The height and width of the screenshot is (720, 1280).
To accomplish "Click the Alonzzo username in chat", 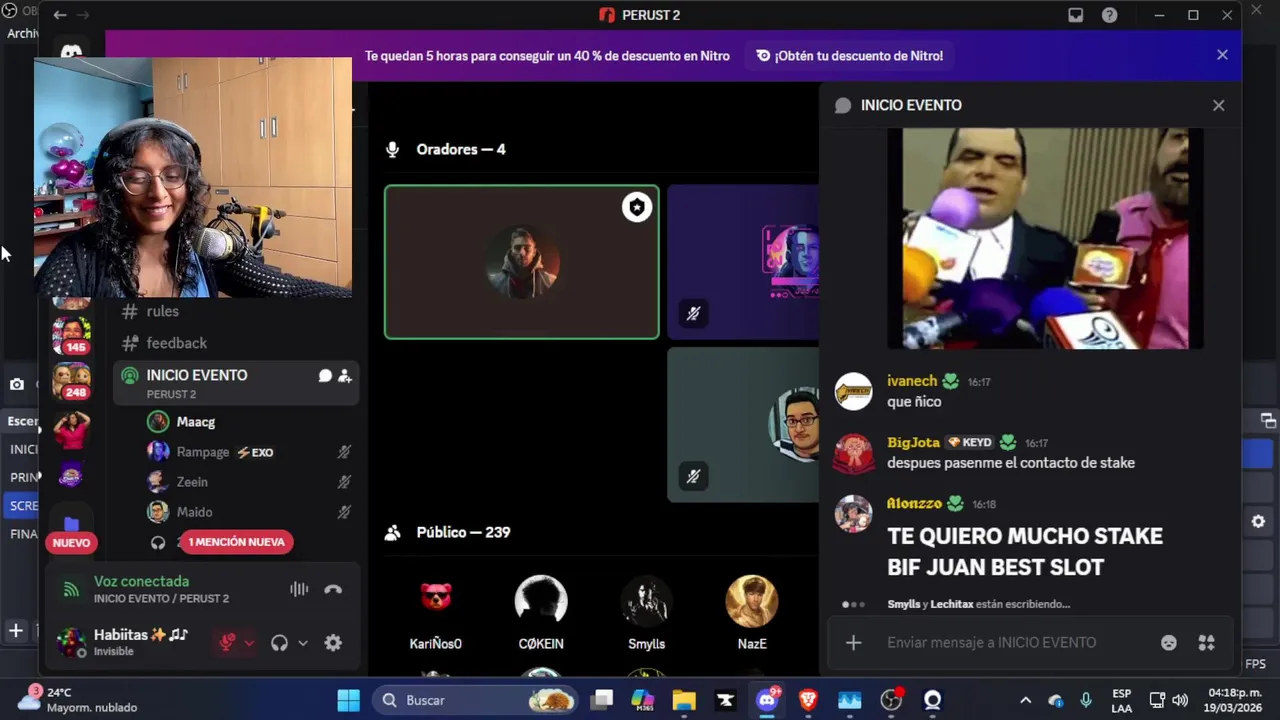I will click(x=914, y=503).
